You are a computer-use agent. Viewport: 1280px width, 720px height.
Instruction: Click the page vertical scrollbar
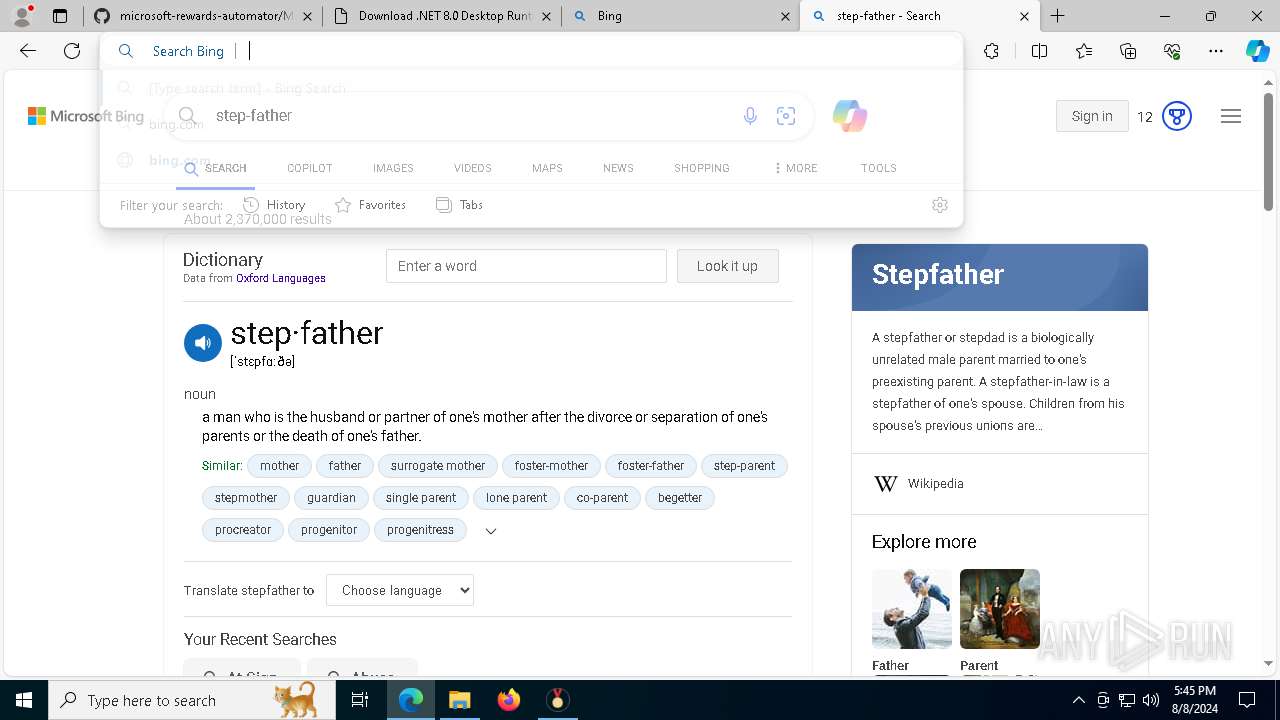click(x=1269, y=150)
